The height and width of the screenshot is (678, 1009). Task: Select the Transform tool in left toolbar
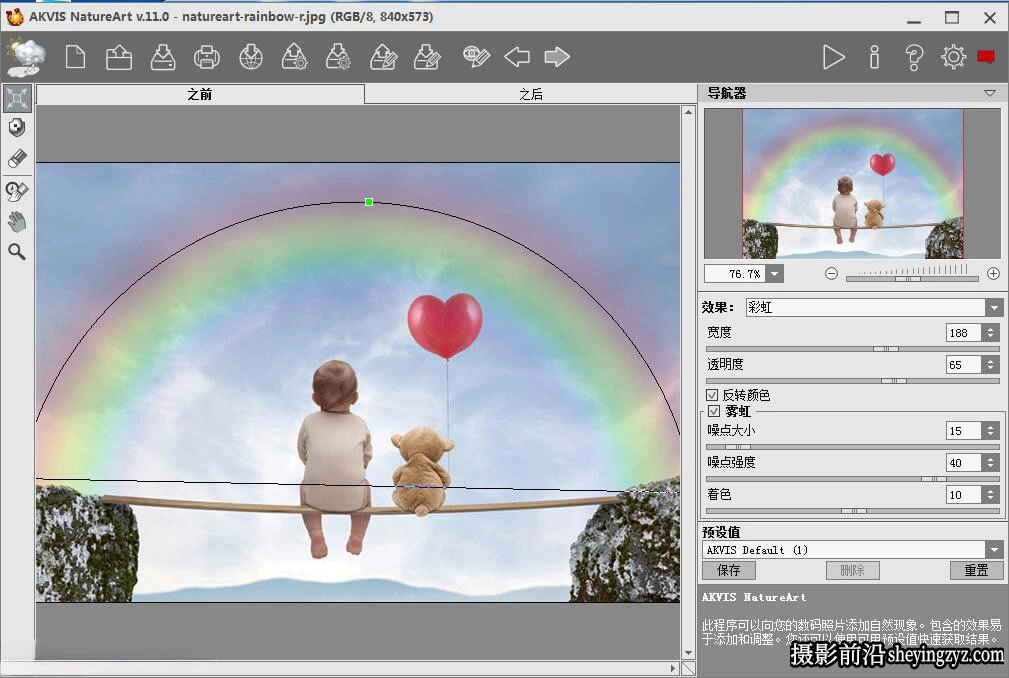[17, 98]
